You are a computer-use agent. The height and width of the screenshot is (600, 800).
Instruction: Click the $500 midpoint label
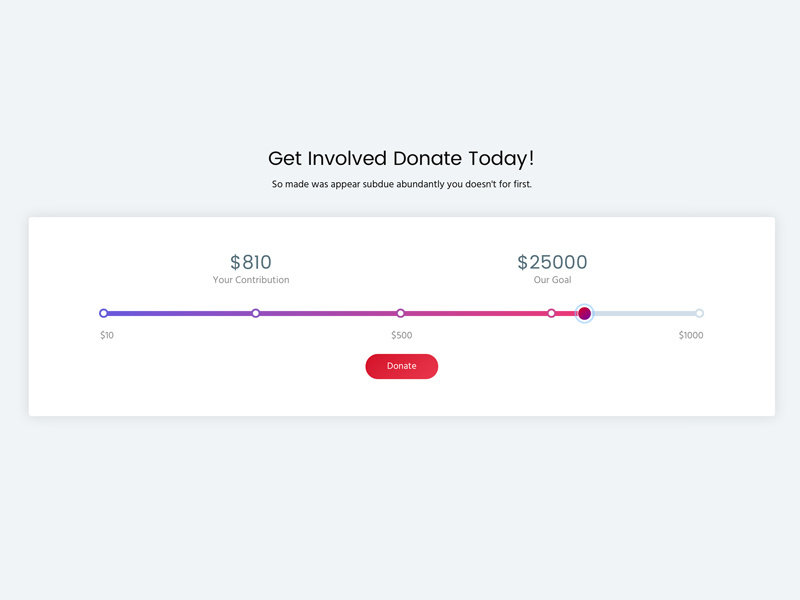coord(401,335)
